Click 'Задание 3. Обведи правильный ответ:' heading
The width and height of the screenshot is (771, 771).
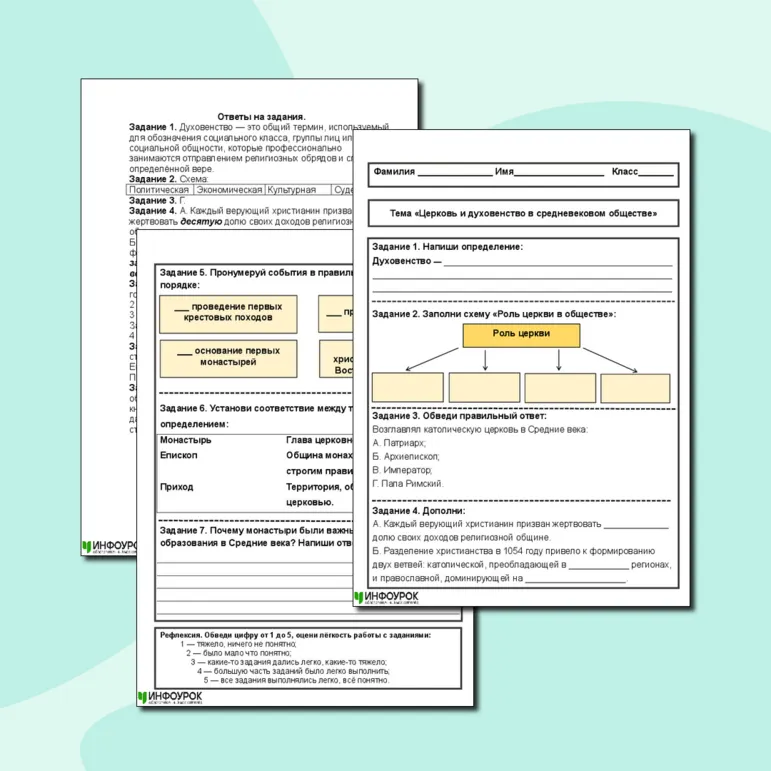coord(459,416)
